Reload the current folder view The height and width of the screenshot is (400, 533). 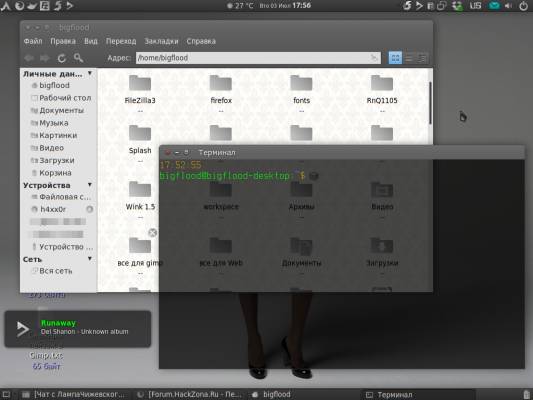(x=62, y=58)
